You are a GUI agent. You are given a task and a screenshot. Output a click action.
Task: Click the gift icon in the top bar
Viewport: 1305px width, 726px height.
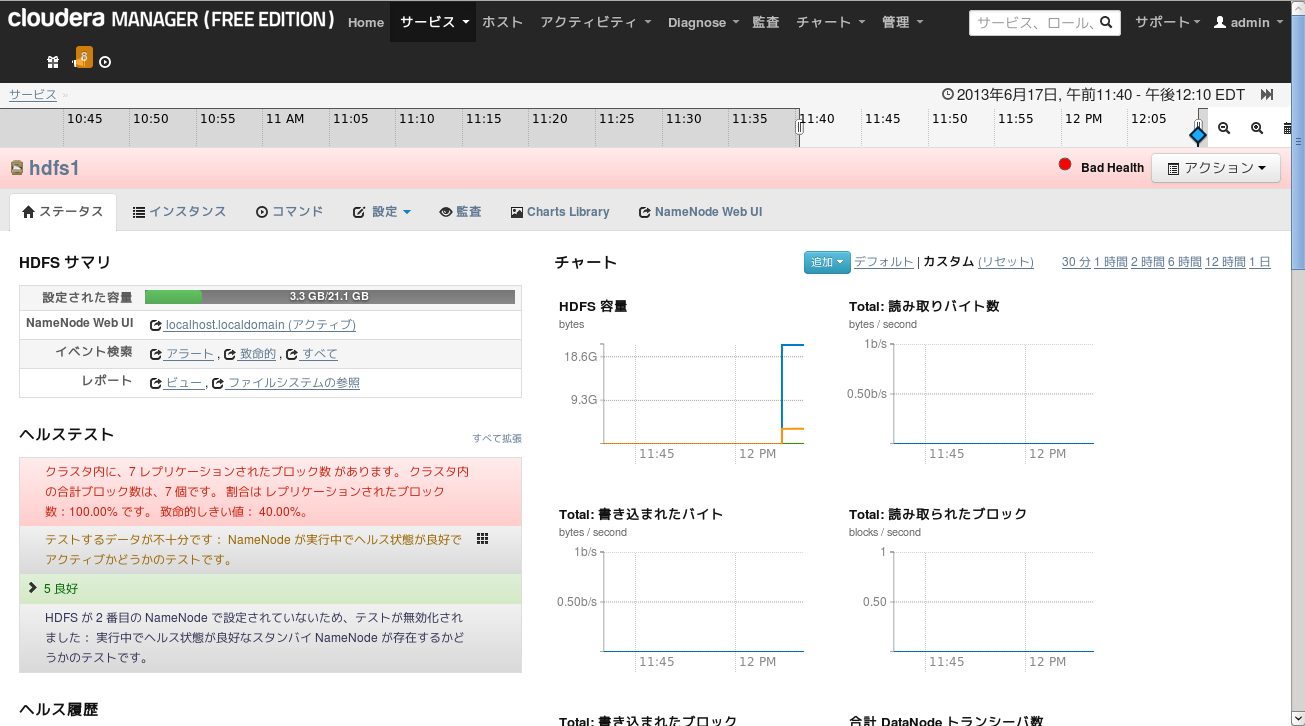(53, 62)
